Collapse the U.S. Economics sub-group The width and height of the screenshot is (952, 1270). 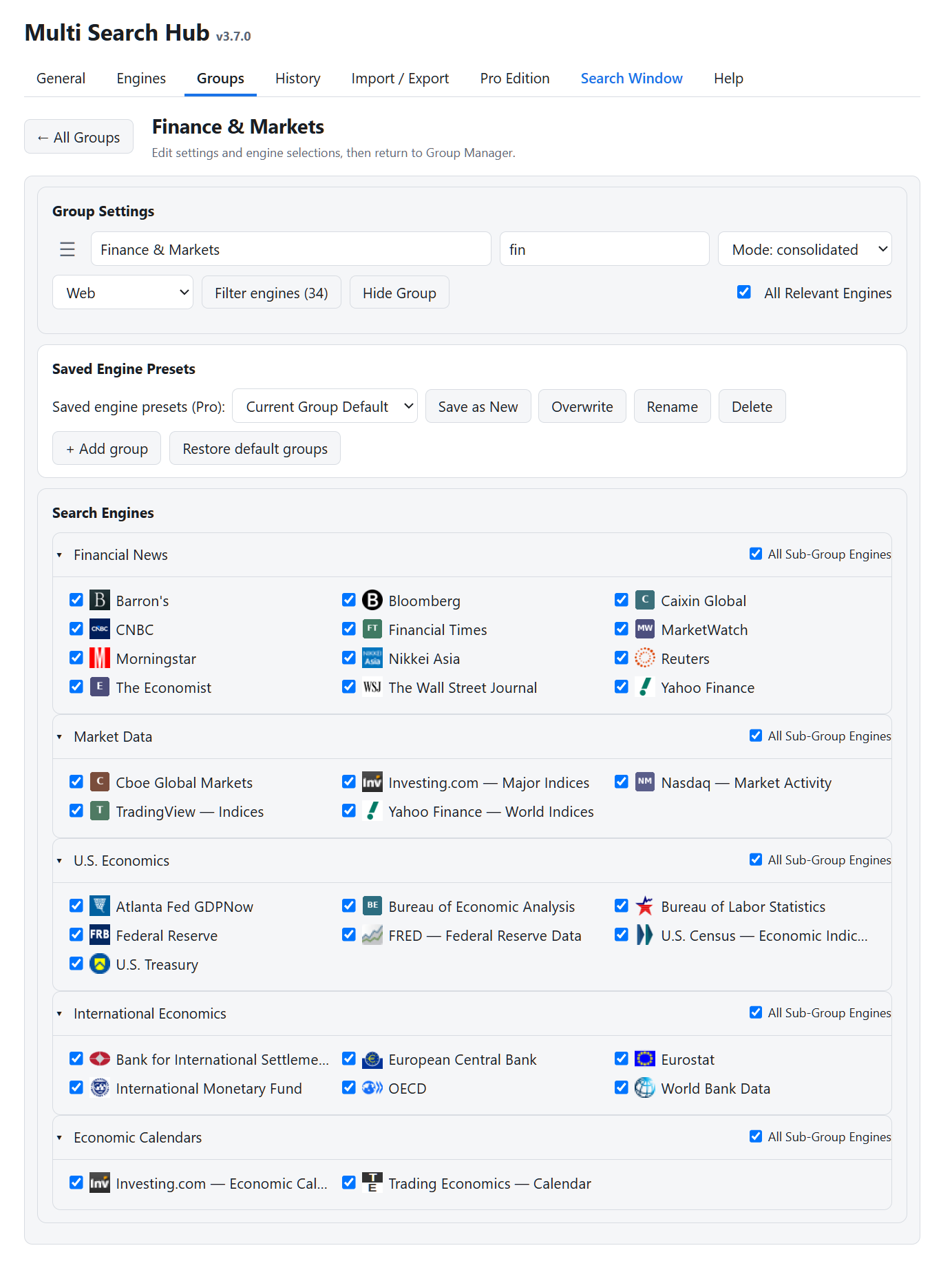click(60, 861)
